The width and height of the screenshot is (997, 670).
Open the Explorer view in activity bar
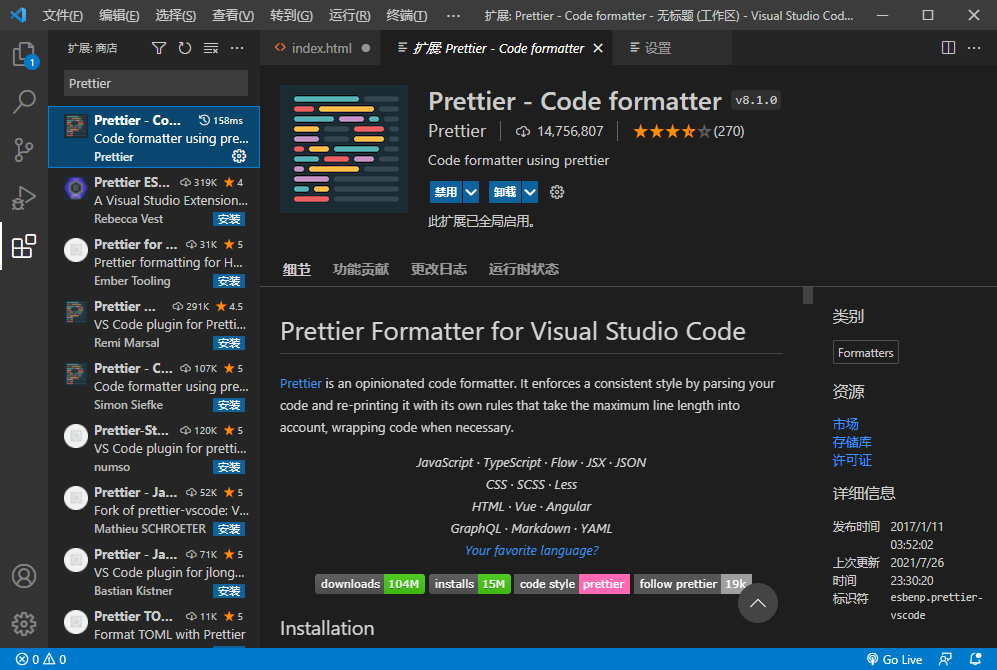24,55
